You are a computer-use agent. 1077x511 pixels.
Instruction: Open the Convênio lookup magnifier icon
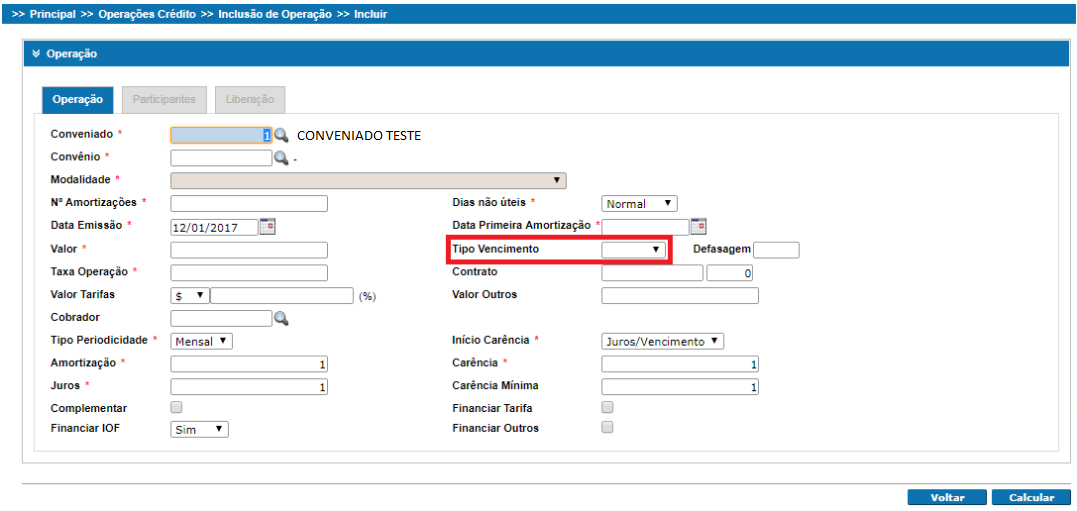(281, 158)
